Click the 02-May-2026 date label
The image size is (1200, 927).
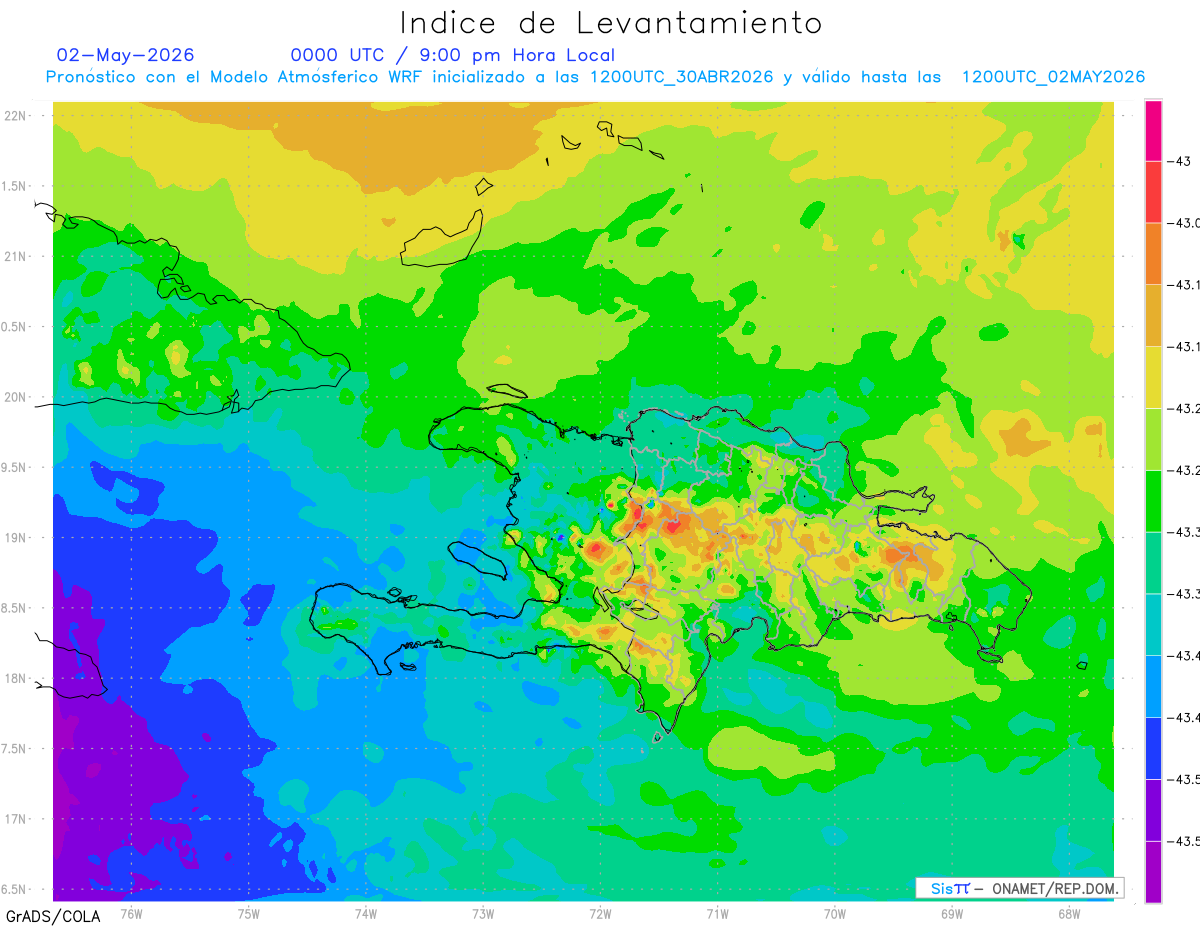126,55
